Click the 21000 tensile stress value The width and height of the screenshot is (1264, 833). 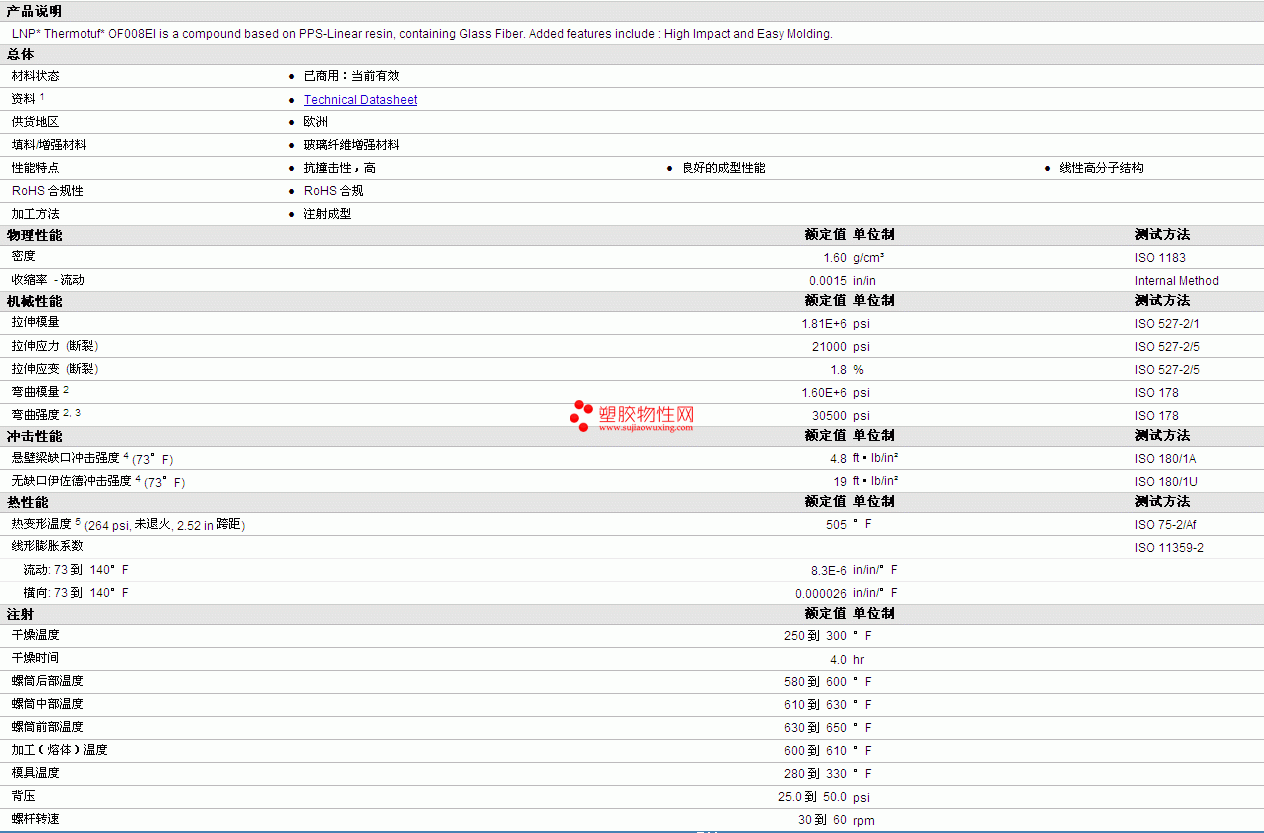(829, 347)
